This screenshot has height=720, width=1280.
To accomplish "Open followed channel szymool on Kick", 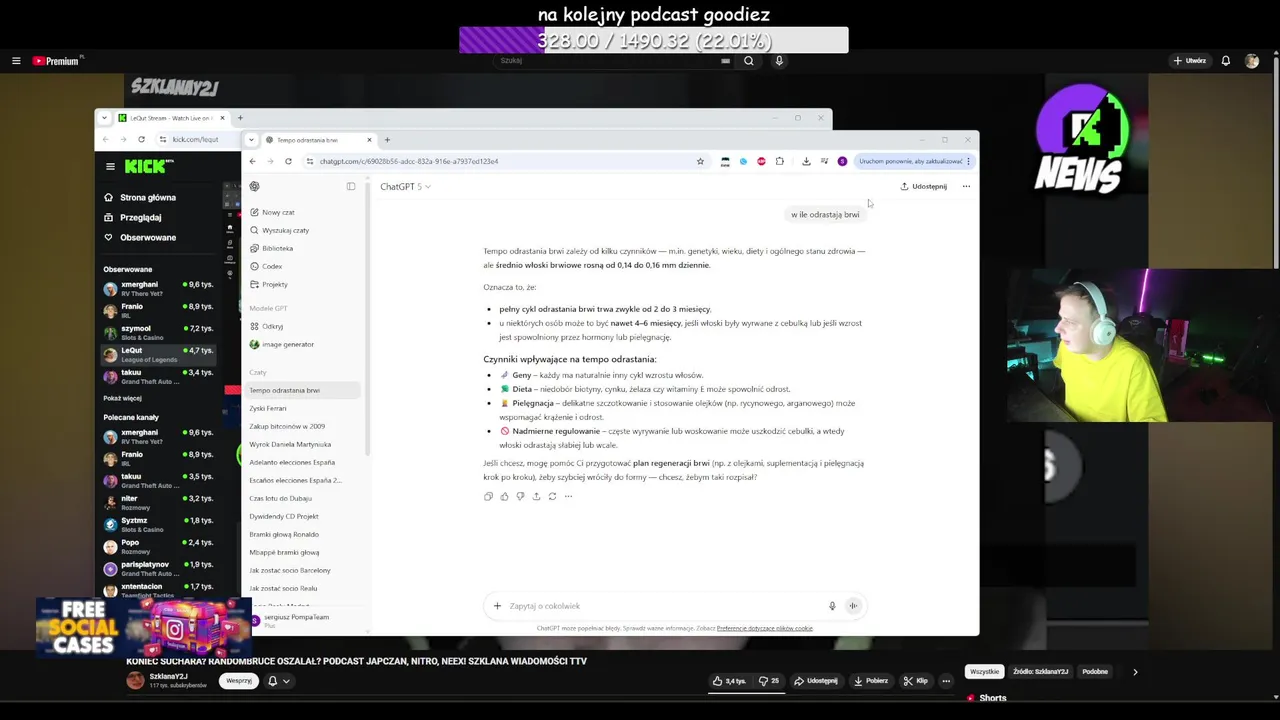I will 159,332.
